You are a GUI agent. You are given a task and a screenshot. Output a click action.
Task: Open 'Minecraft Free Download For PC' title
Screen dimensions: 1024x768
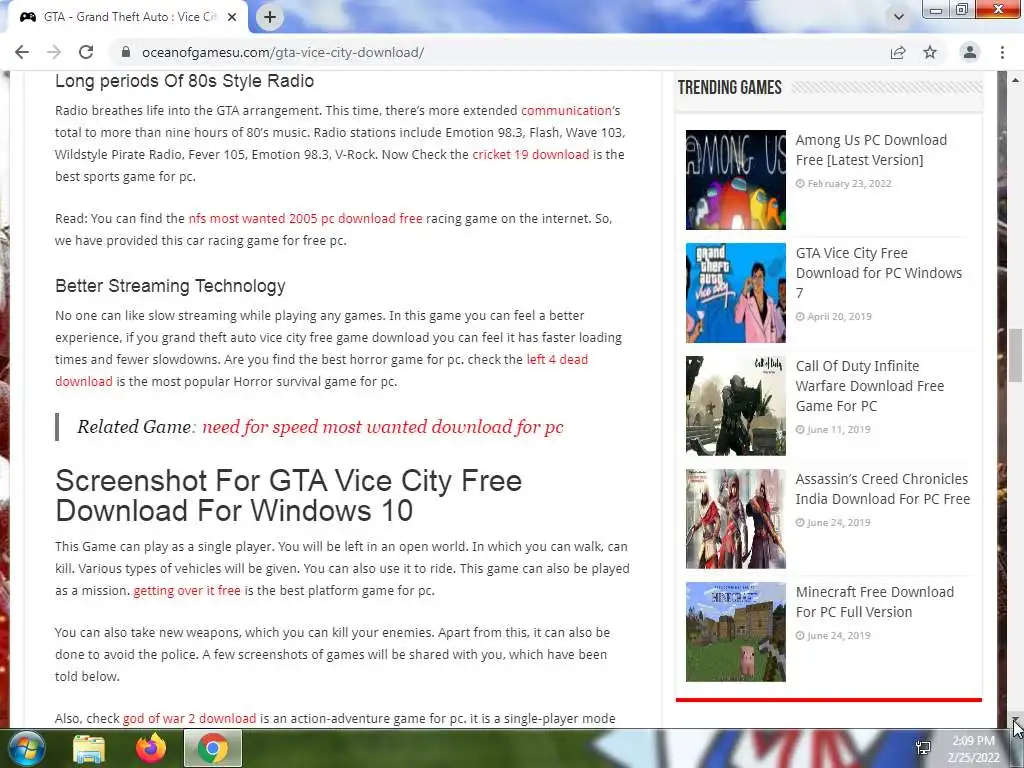874,602
